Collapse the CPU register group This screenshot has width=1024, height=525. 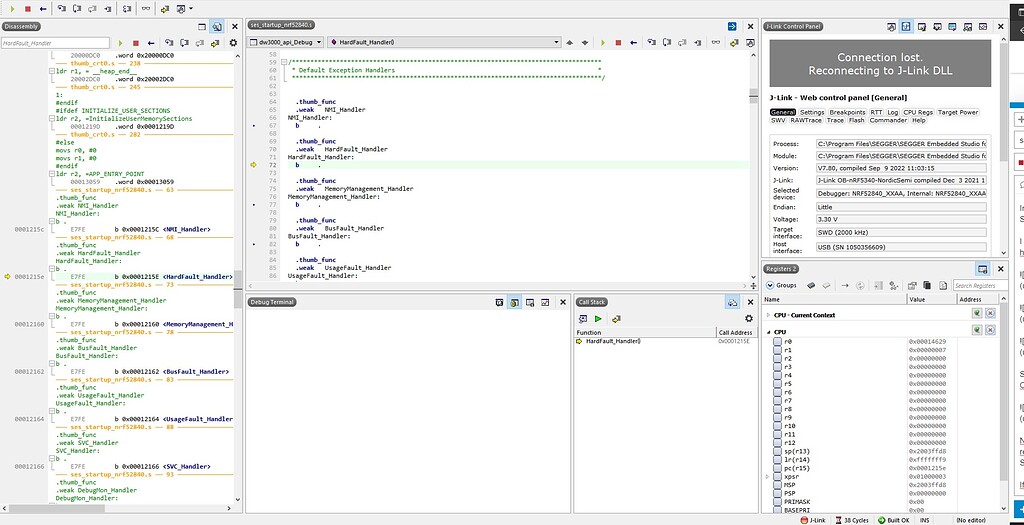pyautogui.click(x=769, y=331)
